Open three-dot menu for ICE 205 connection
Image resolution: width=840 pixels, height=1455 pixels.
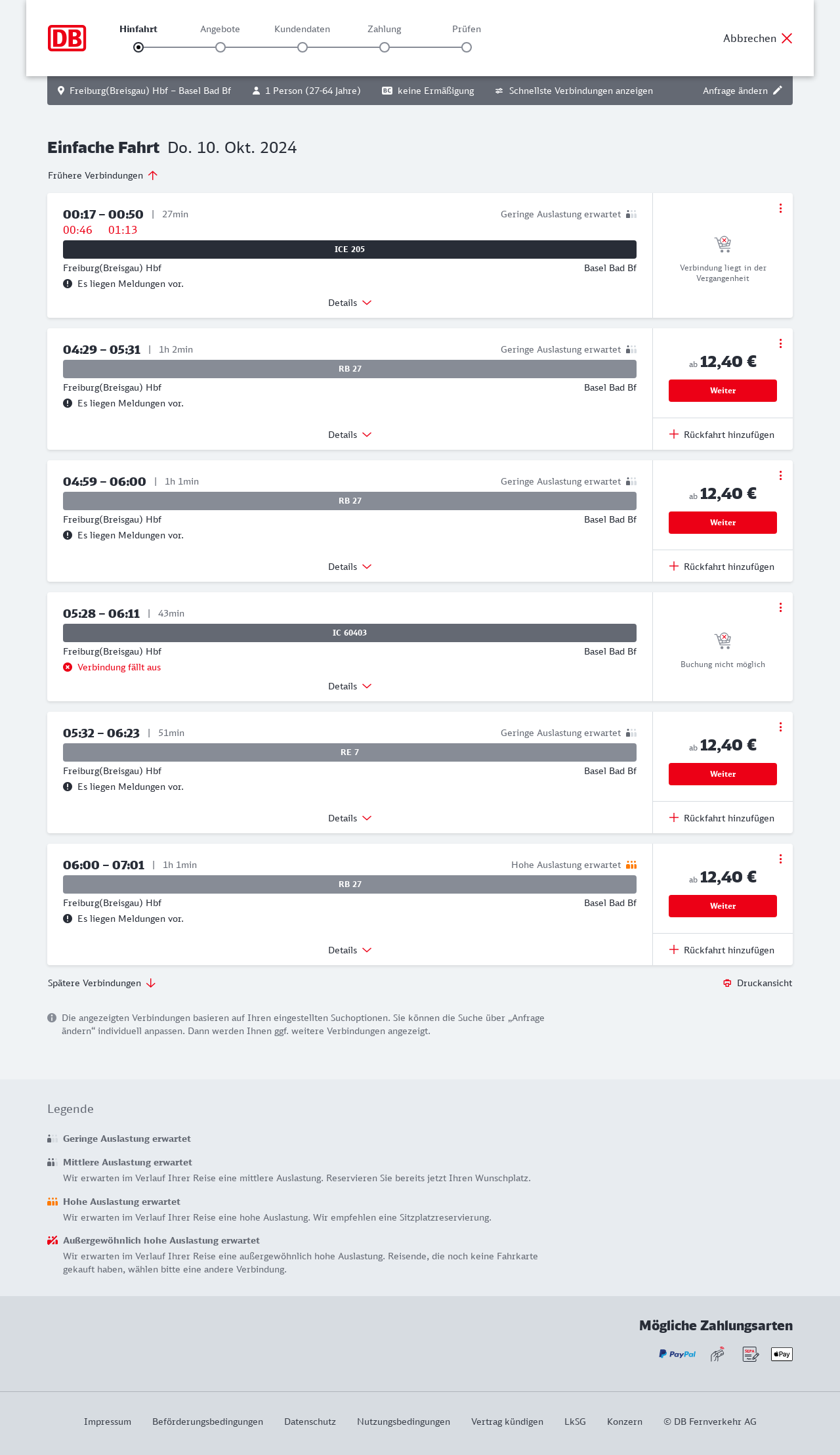(780, 208)
